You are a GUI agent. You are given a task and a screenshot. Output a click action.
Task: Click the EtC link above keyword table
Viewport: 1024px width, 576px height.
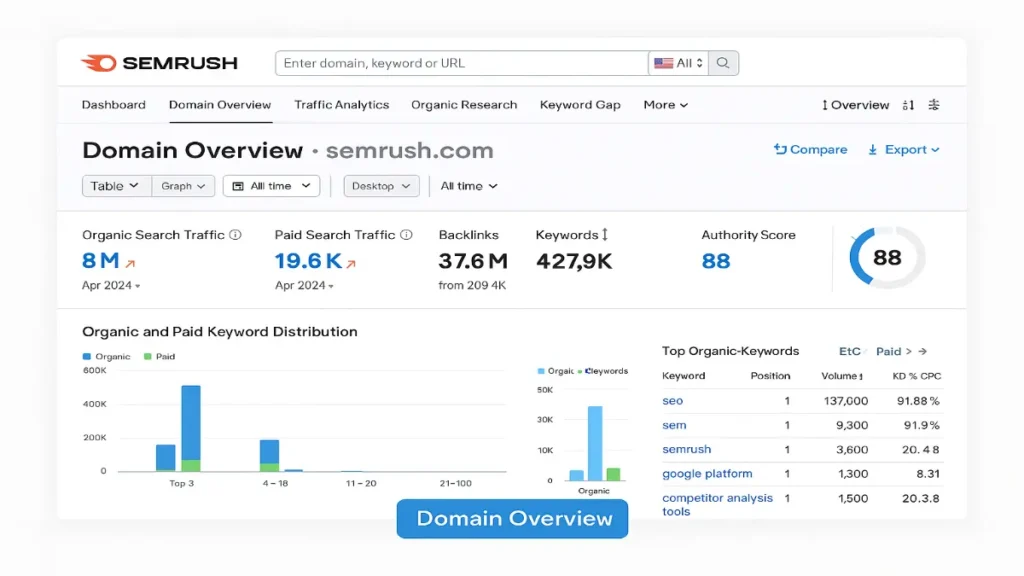849,351
